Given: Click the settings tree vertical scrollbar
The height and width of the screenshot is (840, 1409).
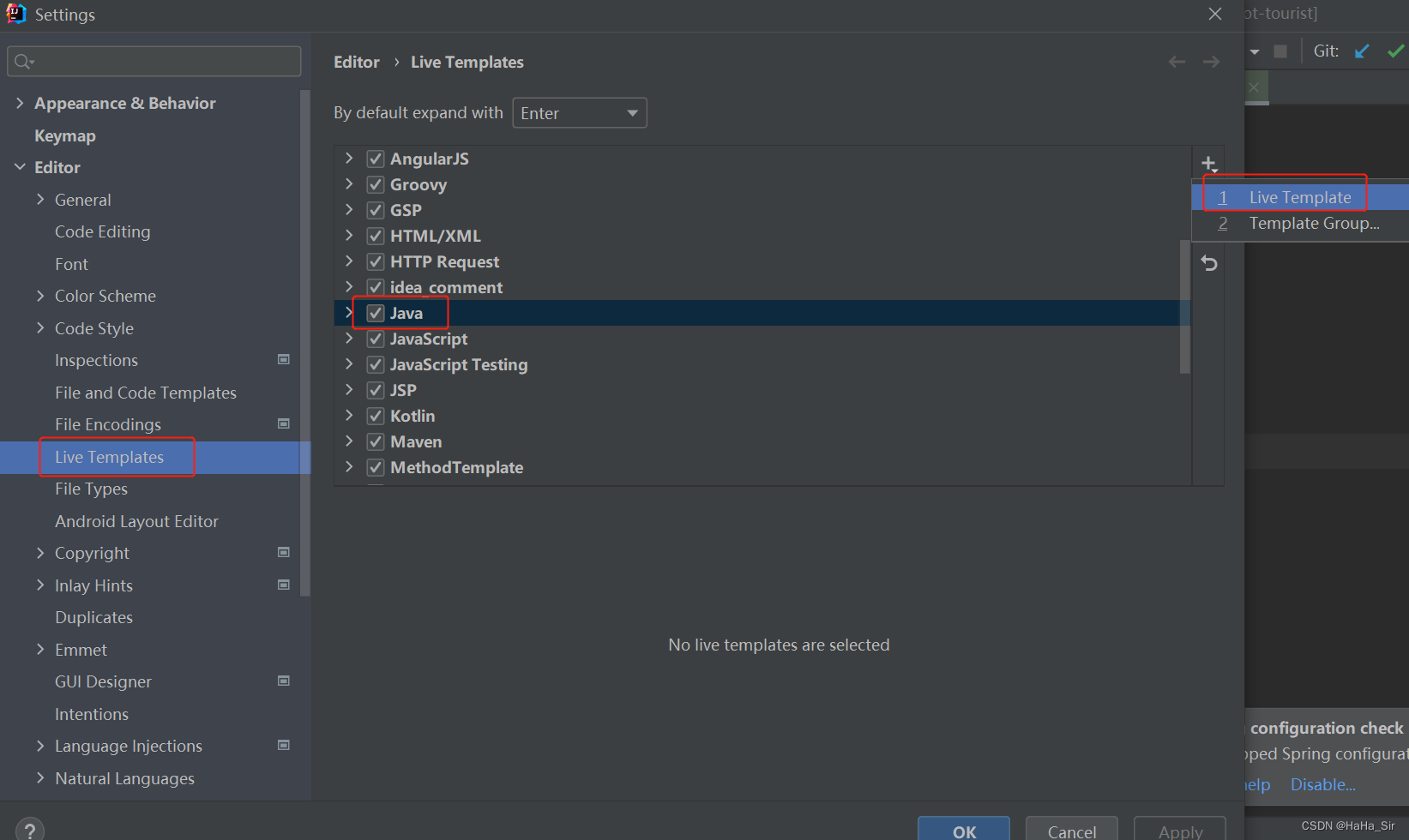Looking at the screenshot, I should 305,343.
